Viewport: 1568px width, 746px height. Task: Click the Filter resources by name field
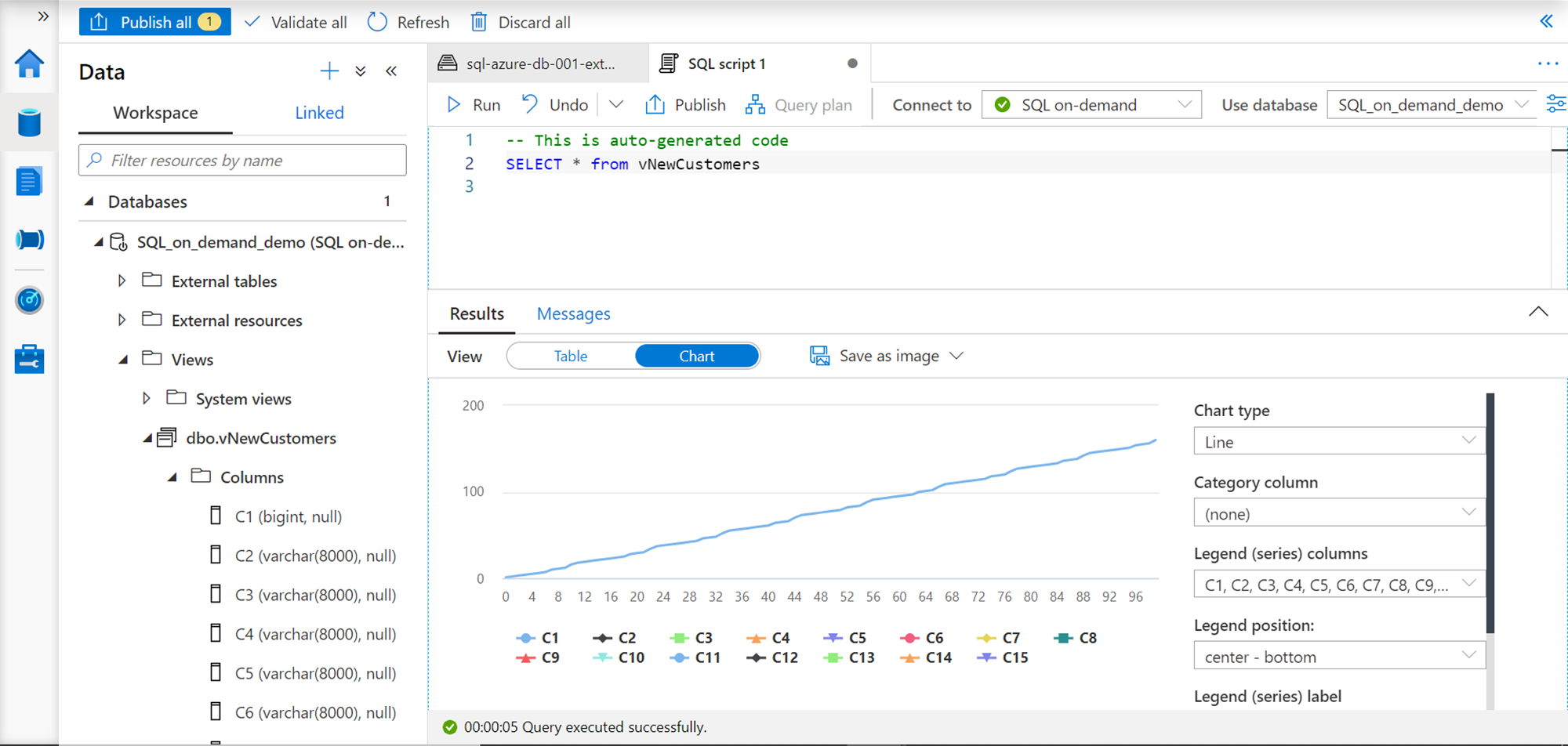[x=242, y=161]
